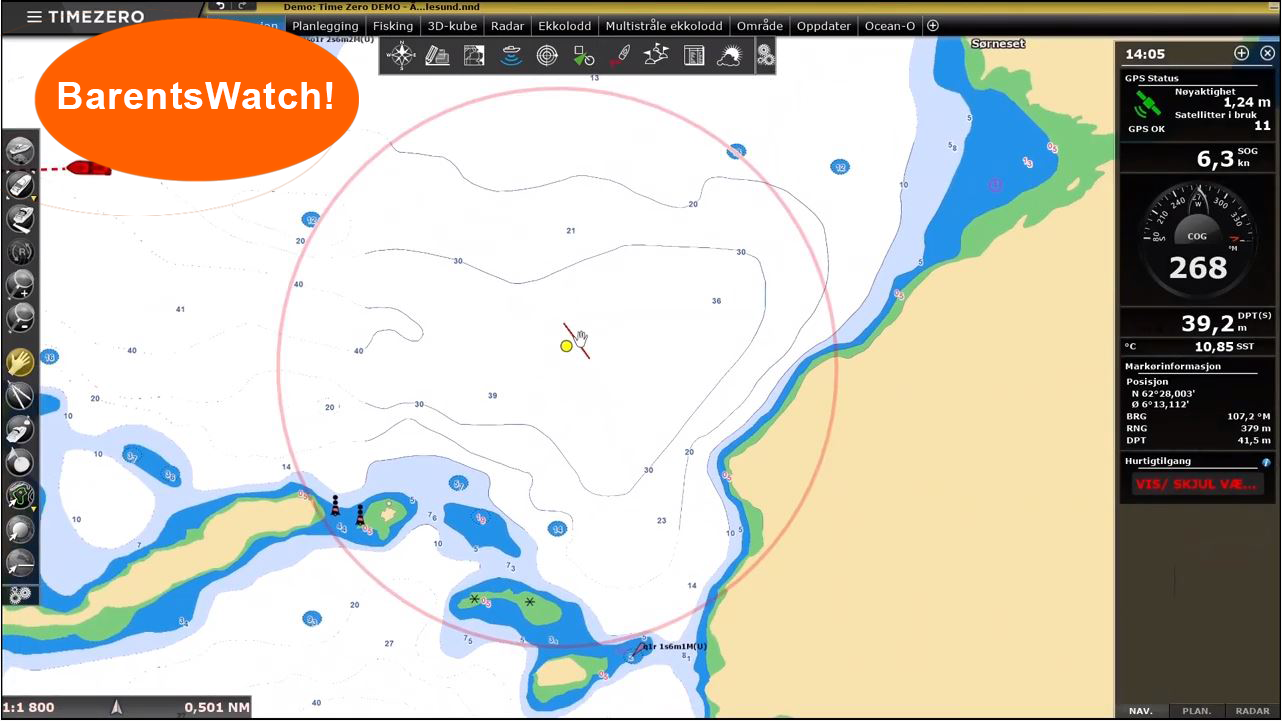Click the redo arrow in title bar
Screen dimensions: 1282x721
(241, 6)
